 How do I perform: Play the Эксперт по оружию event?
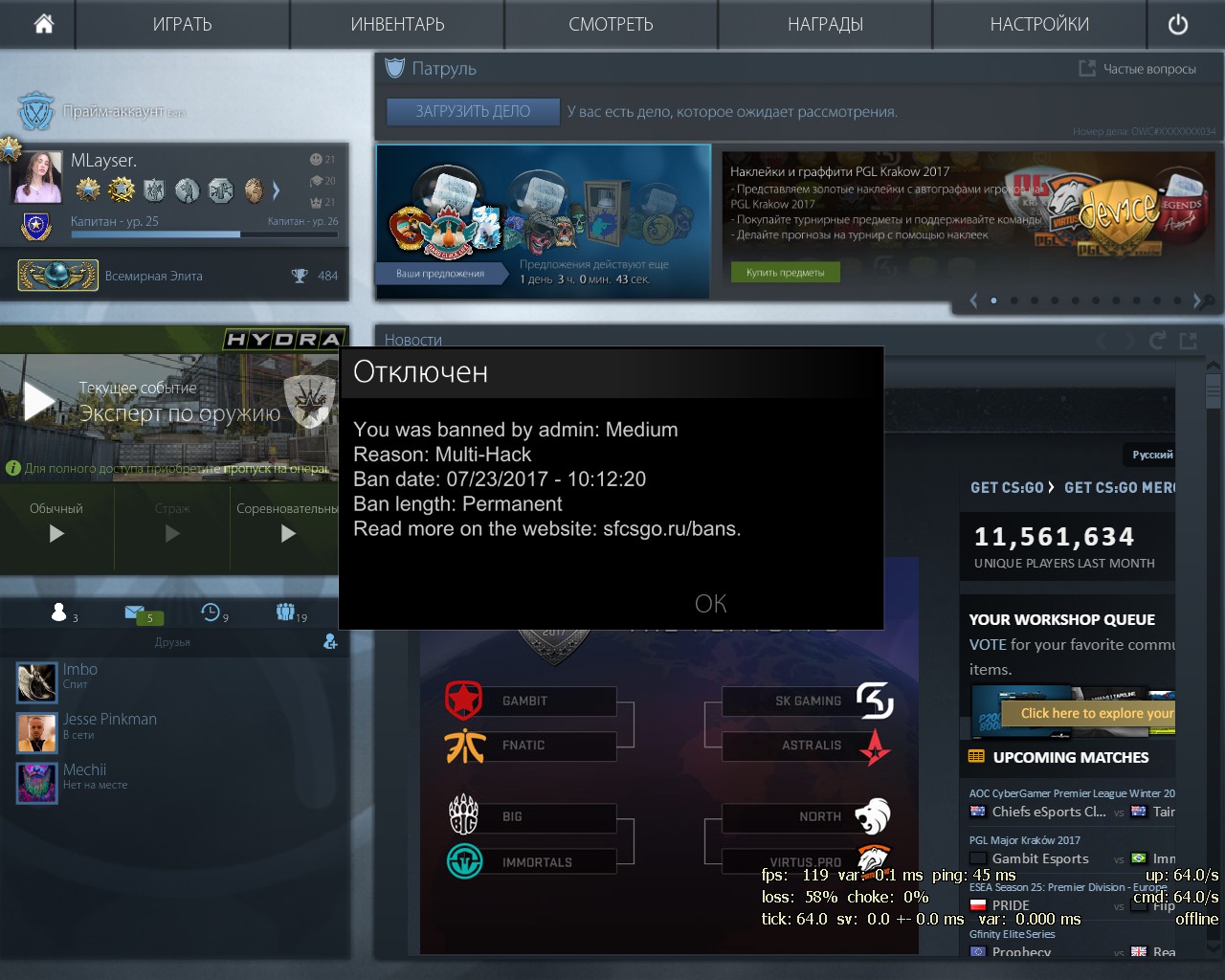pyautogui.click(x=39, y=402)
